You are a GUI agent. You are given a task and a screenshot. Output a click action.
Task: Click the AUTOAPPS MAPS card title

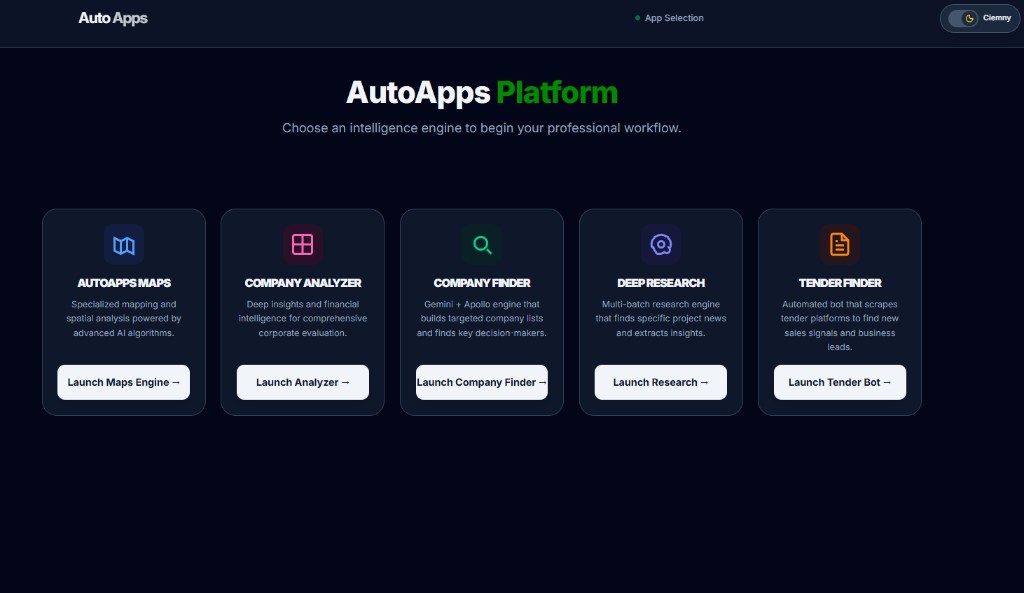(x=124, y=283)
